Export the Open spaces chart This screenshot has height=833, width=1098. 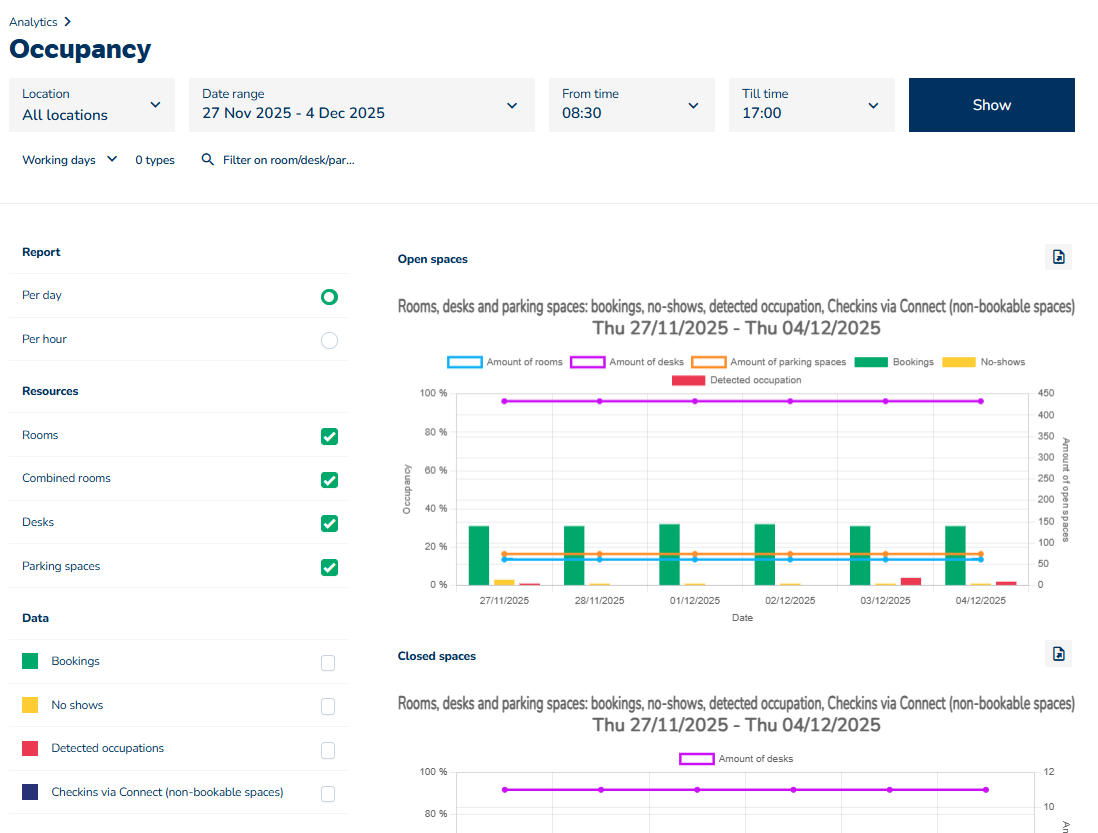coord(1058,257)
